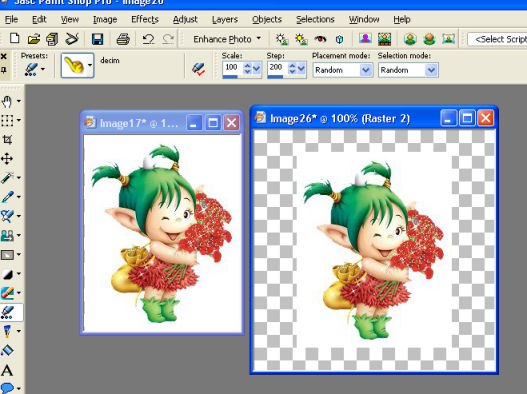Select the Preset Shape tool

click(x=7, y=388)
